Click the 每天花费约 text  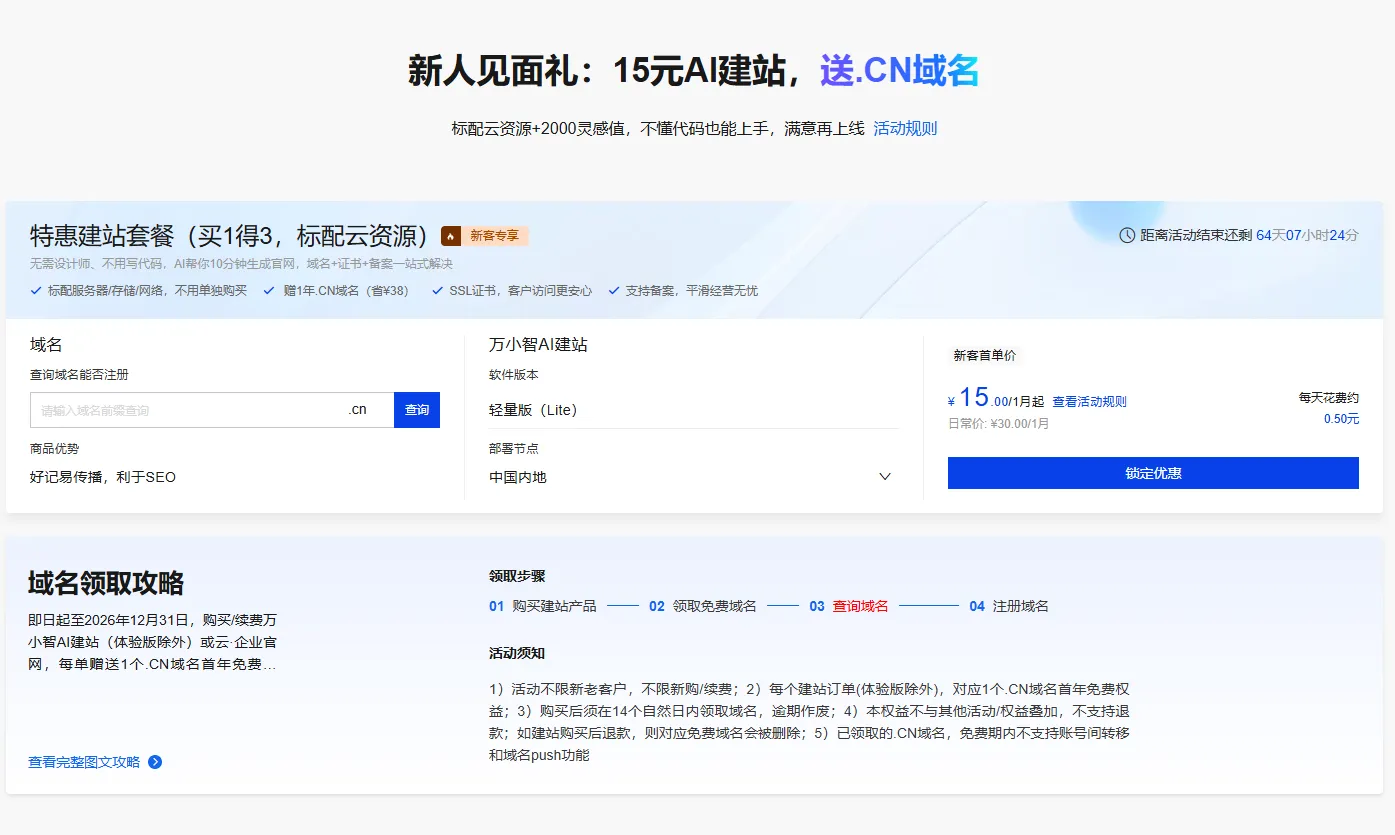1329,397
